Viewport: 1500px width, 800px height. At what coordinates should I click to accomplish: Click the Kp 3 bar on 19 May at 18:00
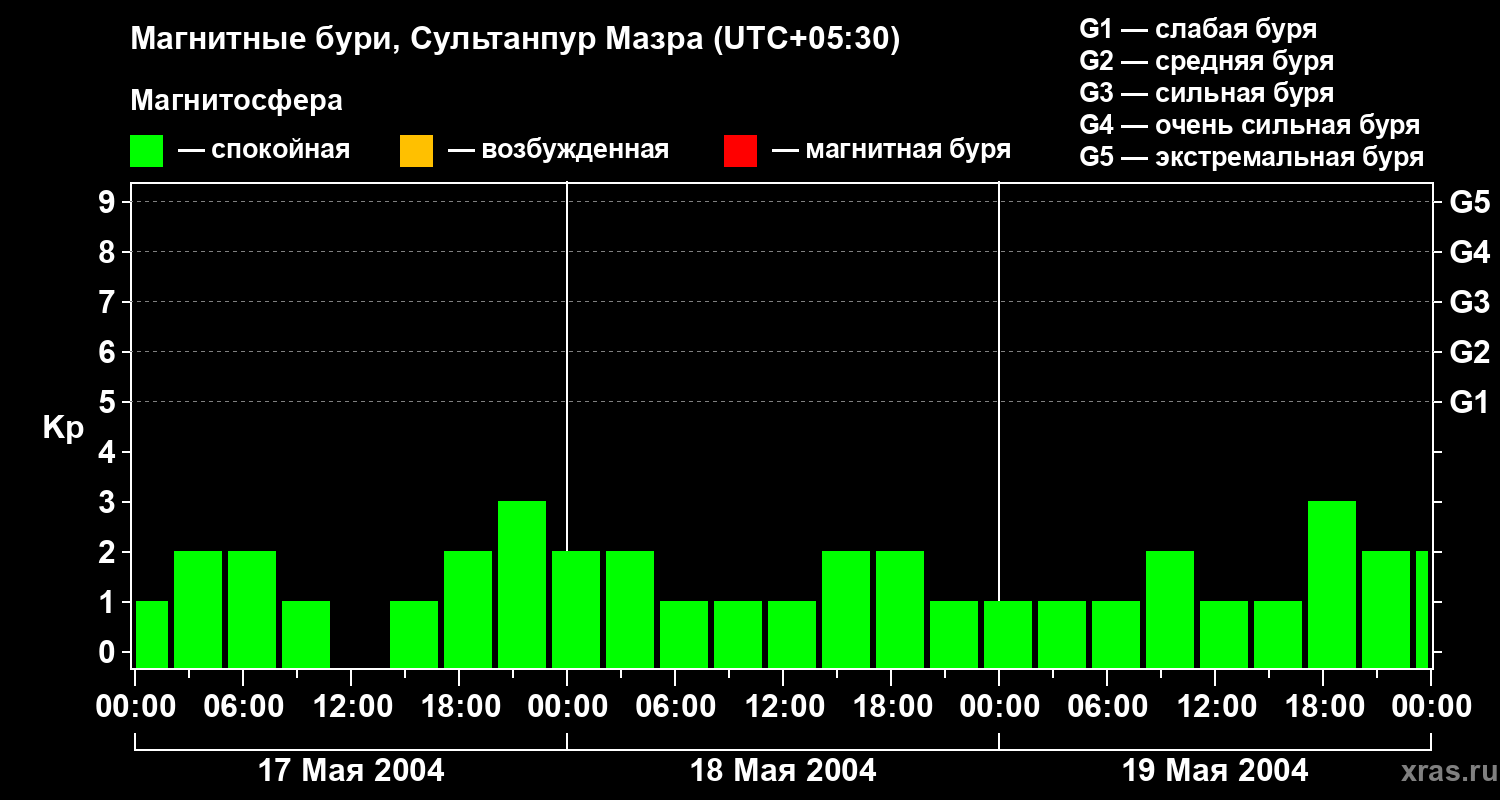[1332, 584]
